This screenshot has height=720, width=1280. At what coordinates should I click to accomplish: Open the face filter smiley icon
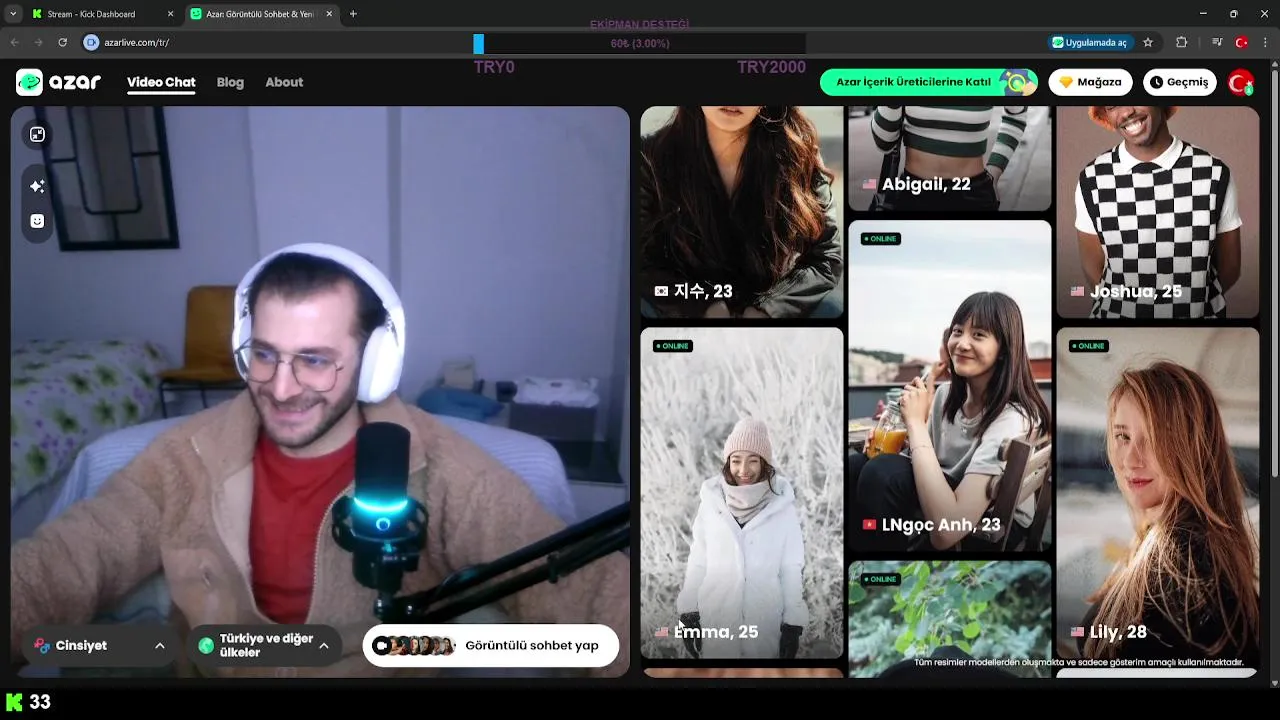[37, 221]
